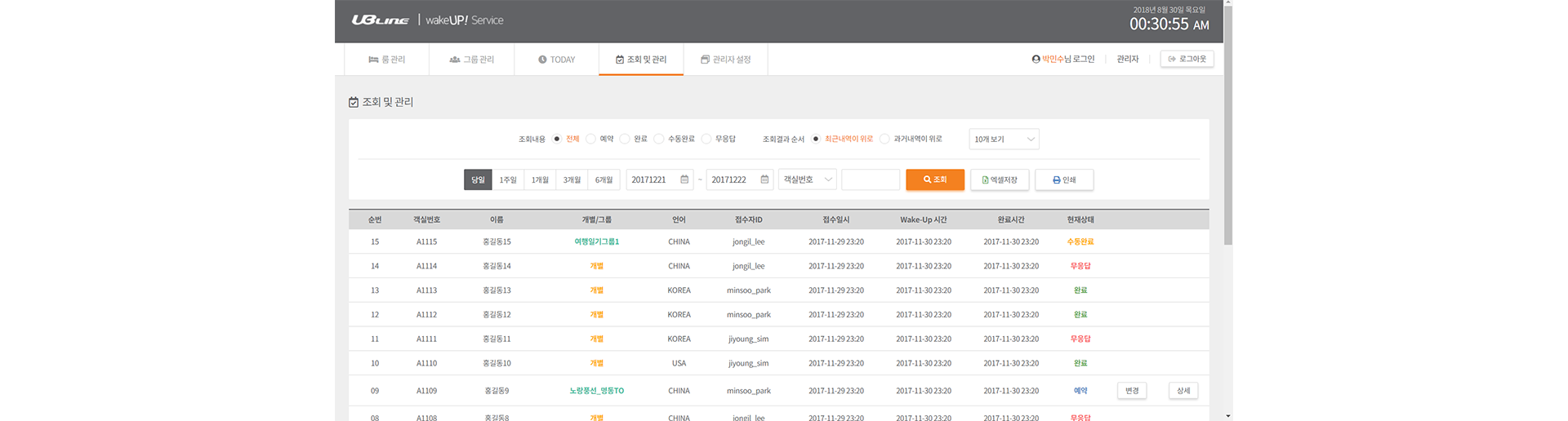Image resolution: width=1568 pixels, height=421 pixels.
Task: Expand the 객실번호 search type dropdown
Action: click(807, 179)
